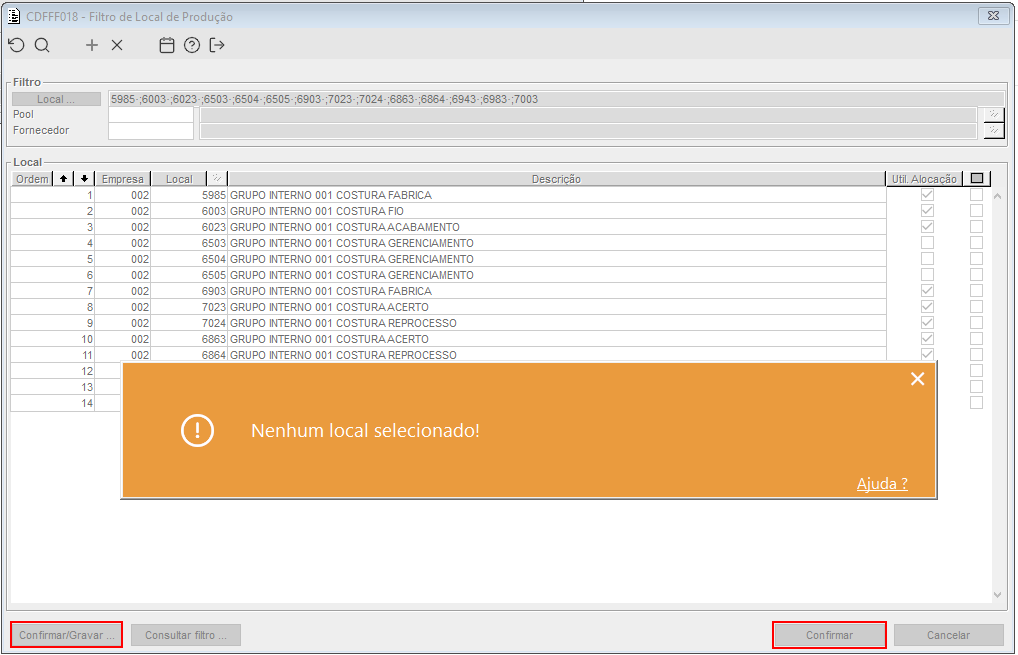Click the Cancelar button
Viewport: 1018px width, 655px height.
(x=949, y=635)
